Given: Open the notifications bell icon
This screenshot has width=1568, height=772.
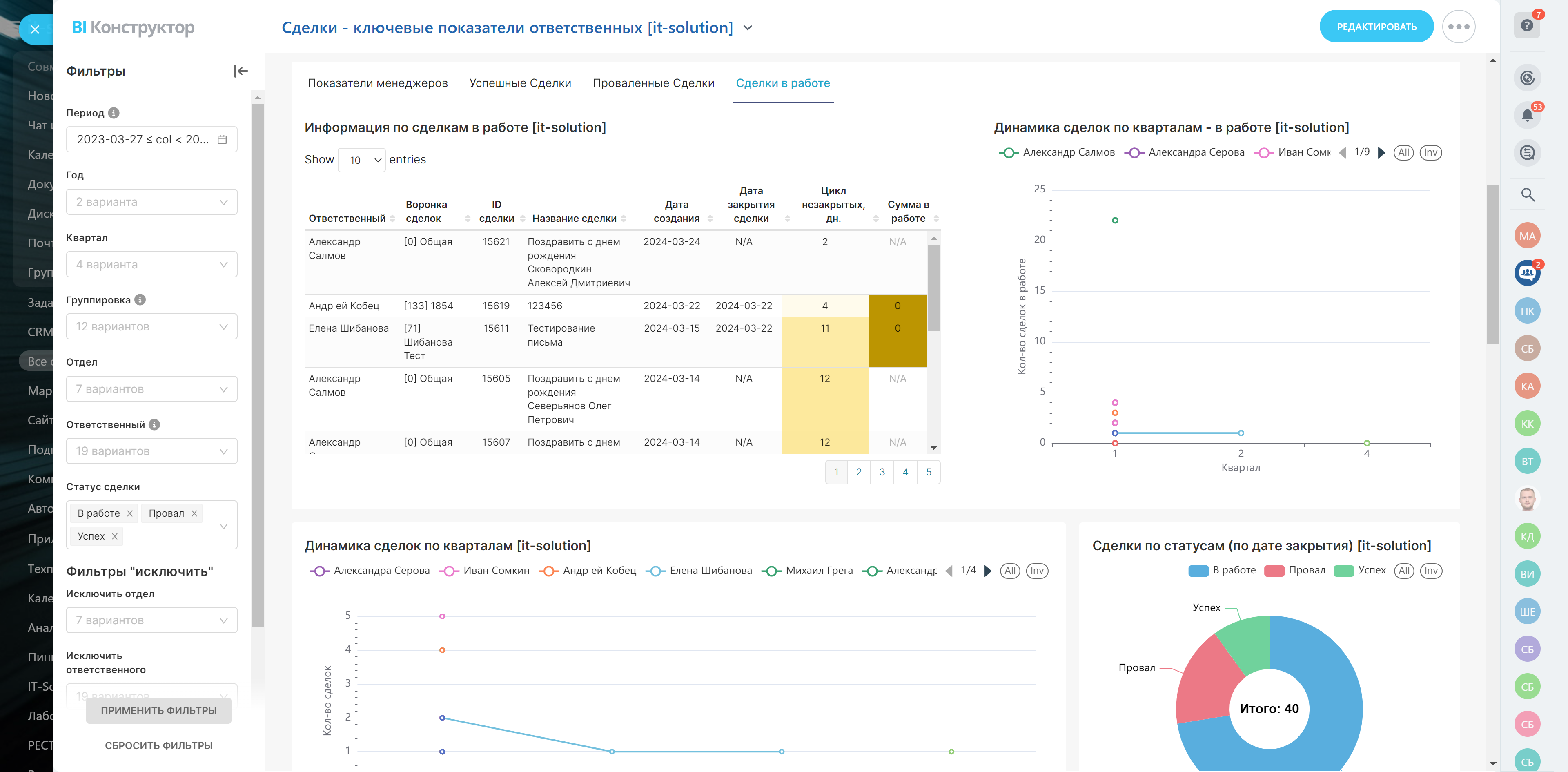Looking at the screenshot, I should point(1527,115).
